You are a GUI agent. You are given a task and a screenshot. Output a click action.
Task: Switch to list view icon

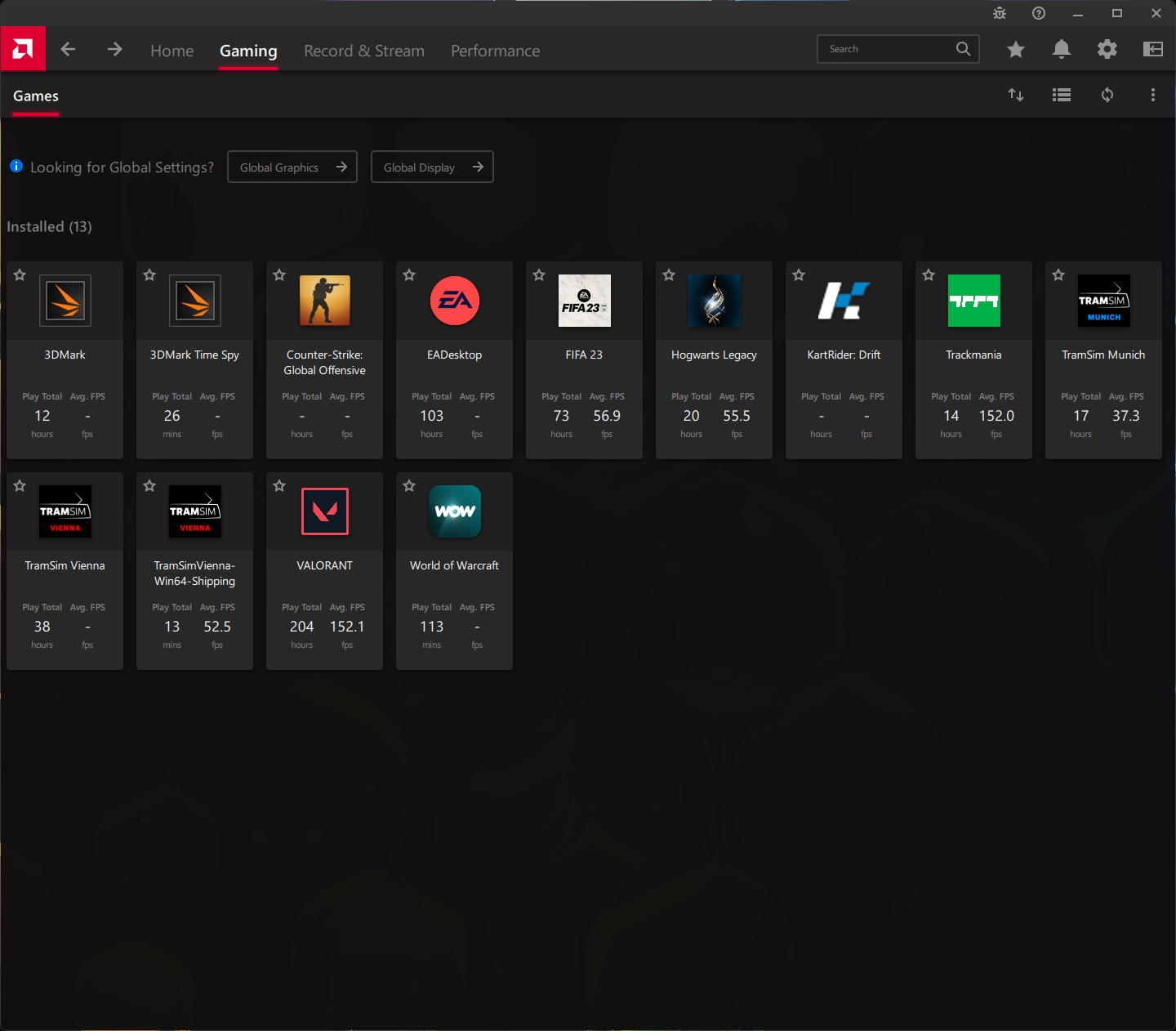tap(1062, 95)
